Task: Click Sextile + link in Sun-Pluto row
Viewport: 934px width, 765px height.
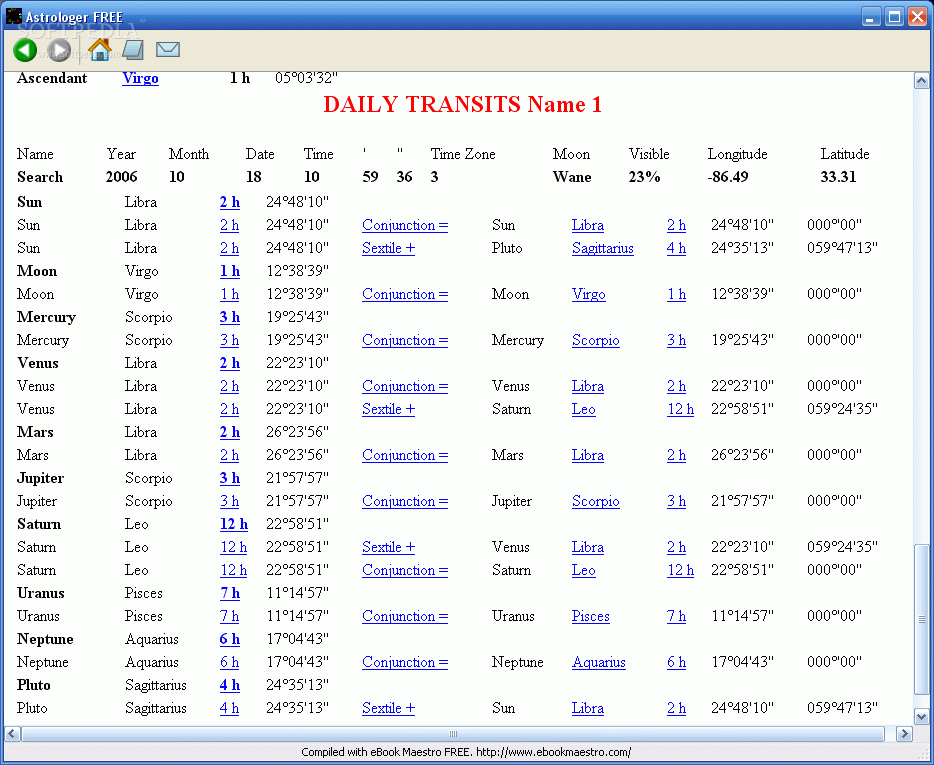Action: [388, 248]
